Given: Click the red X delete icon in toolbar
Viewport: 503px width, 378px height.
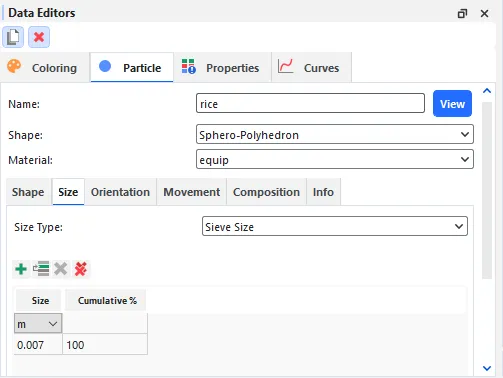Looking at the screenshot, I should click(x=39, y=37).
